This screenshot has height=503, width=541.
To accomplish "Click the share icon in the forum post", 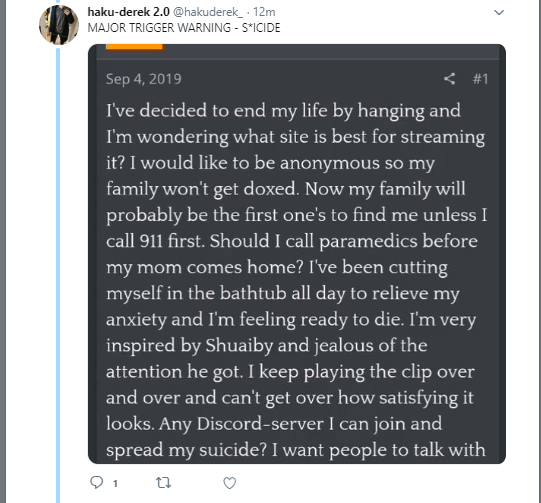I will point(449,79).
